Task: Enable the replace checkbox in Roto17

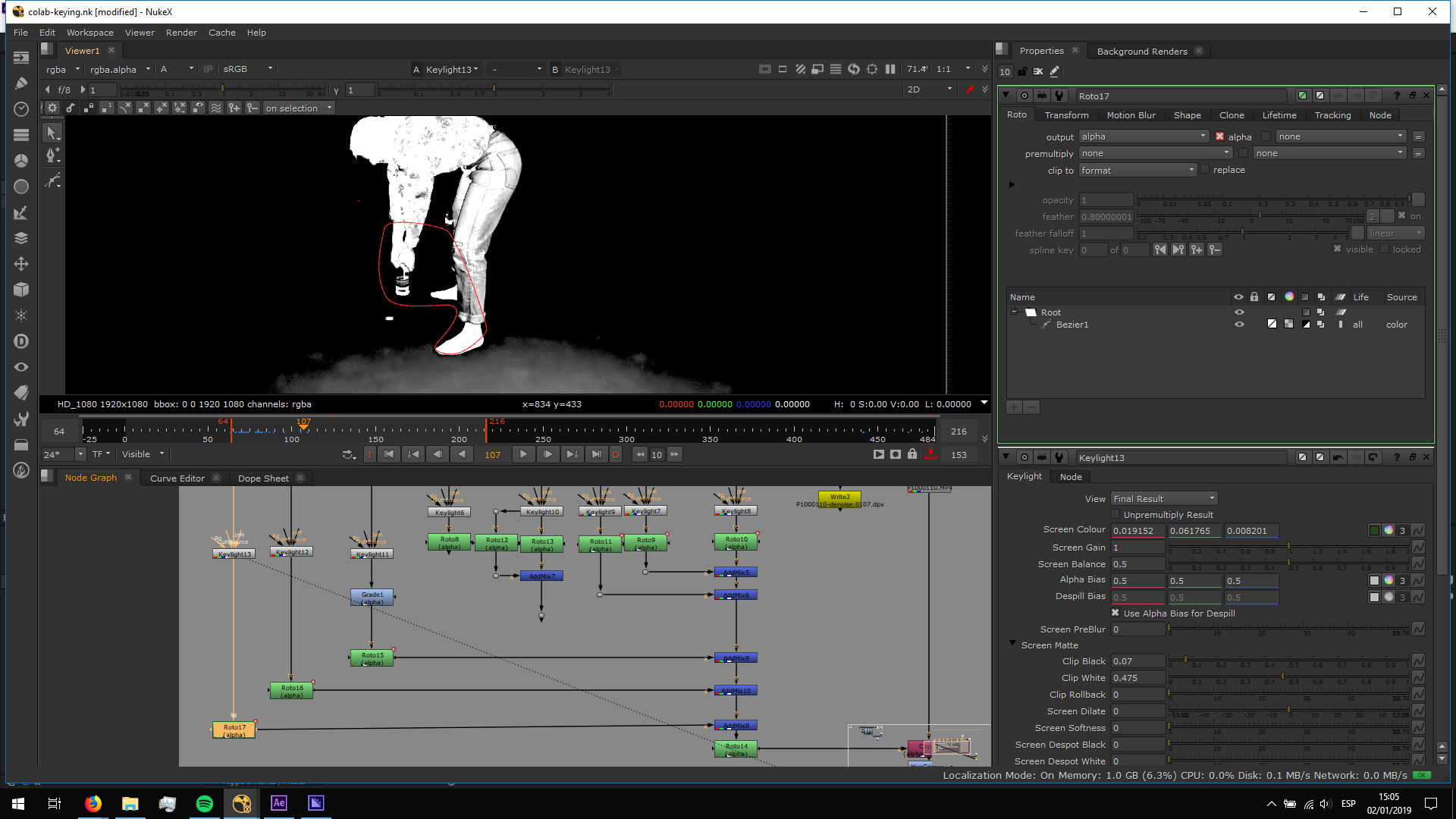Action: (x=1205, y=170)
